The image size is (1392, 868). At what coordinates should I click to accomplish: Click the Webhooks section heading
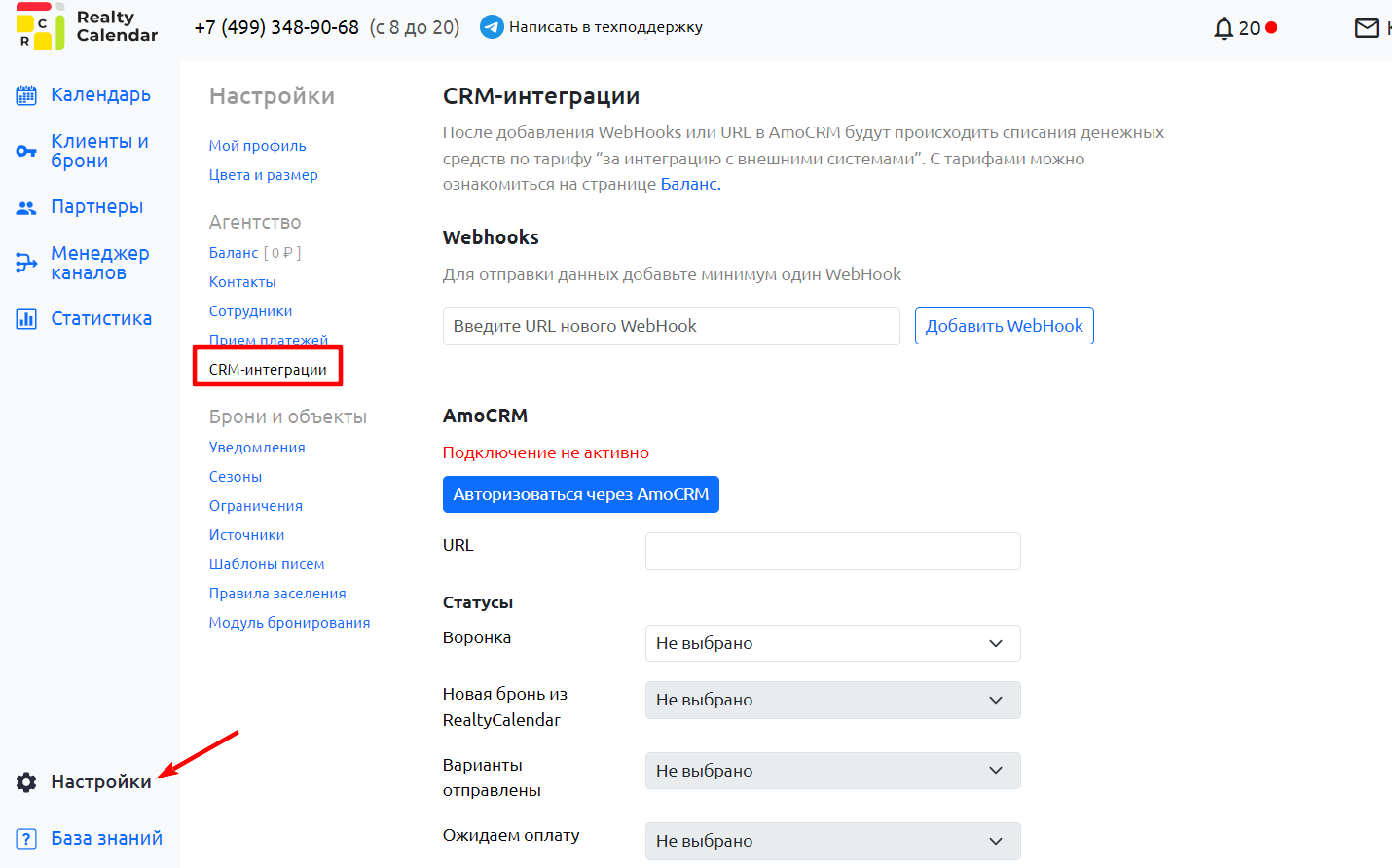(x=491, y=237)
